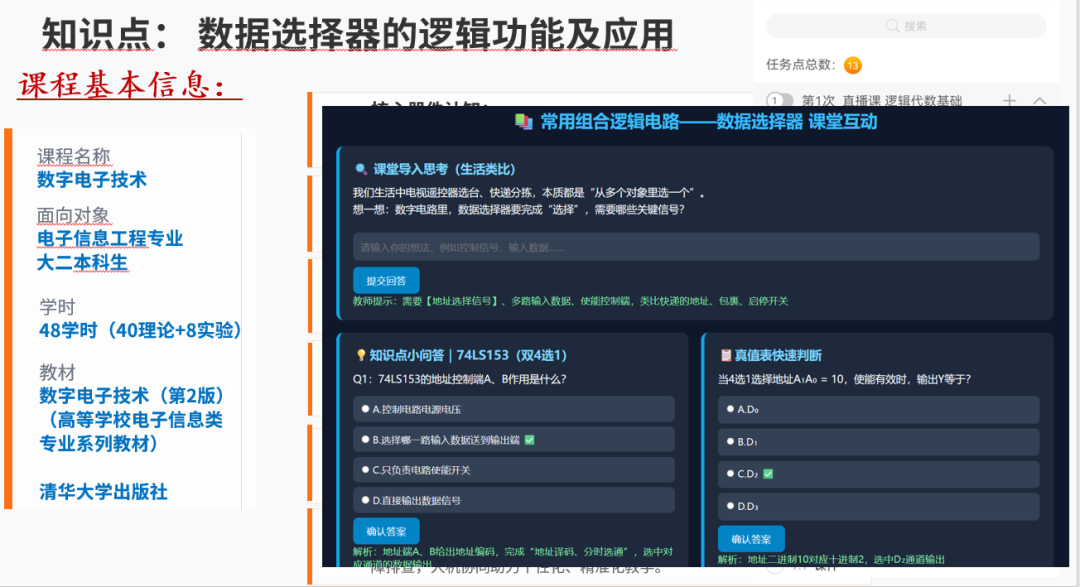
Task: Select answer C.只负责电路使能开关
Action: tap(514, 470)
